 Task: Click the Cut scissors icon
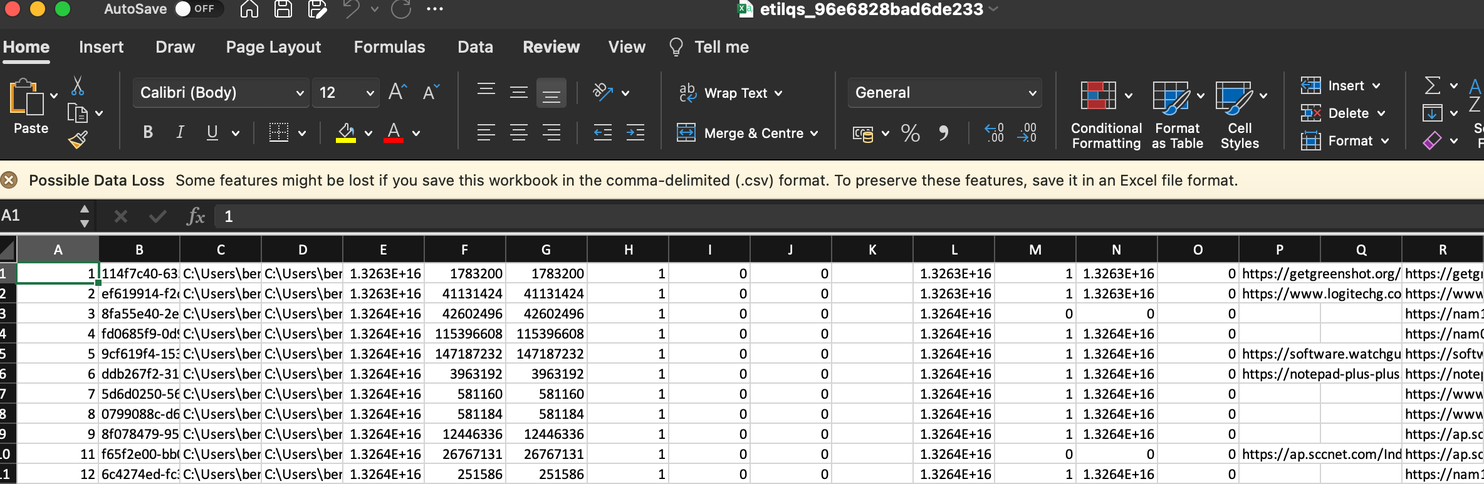(78, 86)
